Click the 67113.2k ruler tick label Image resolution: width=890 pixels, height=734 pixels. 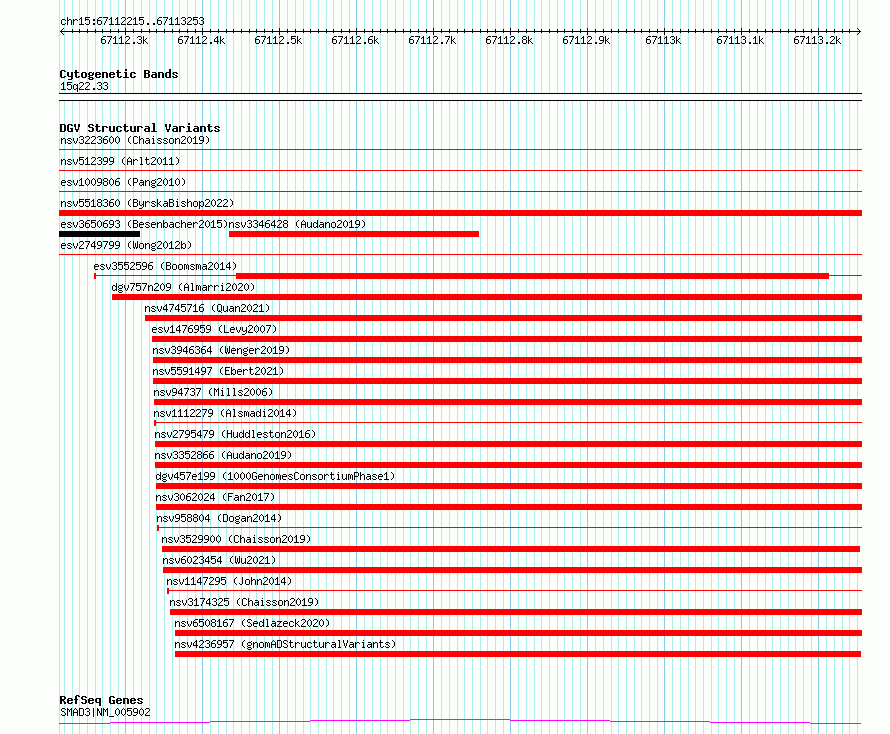coord(817,40)
